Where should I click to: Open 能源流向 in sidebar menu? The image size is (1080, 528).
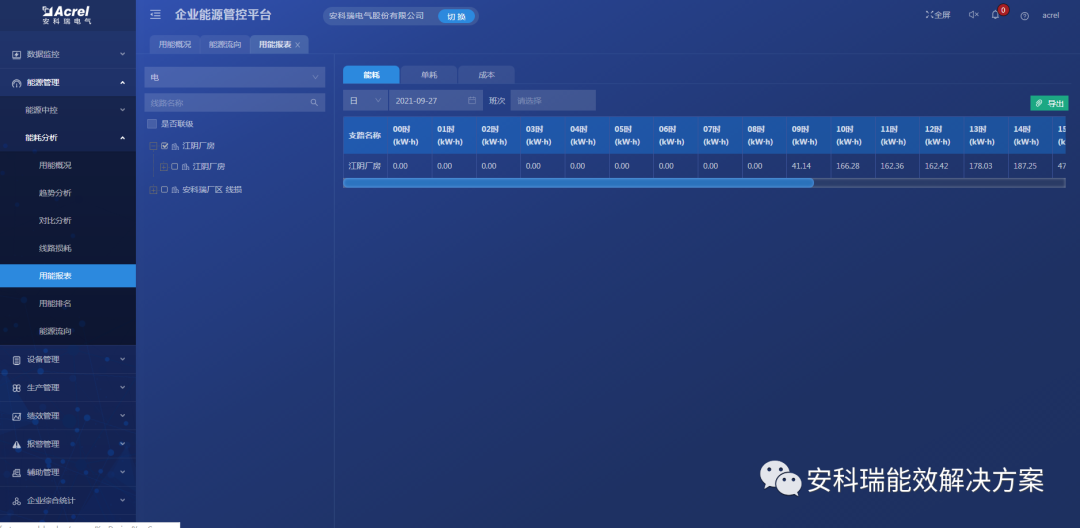click(55, 331)
